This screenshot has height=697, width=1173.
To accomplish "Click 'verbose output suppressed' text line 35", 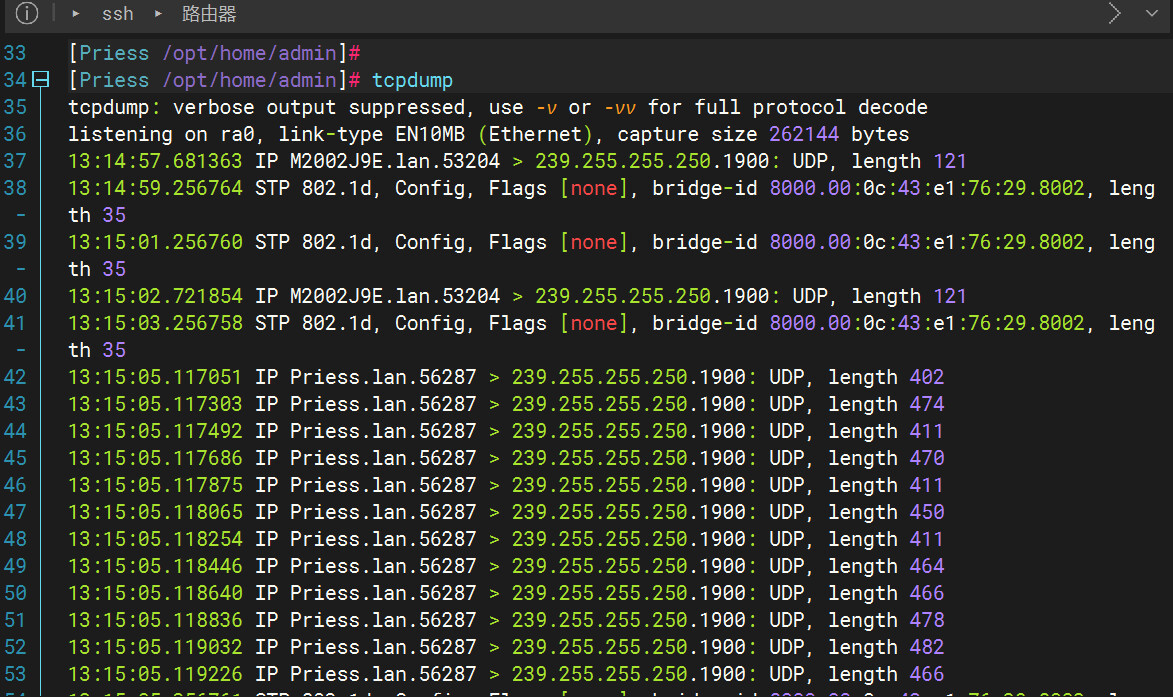I will click(x=322, y=107).
